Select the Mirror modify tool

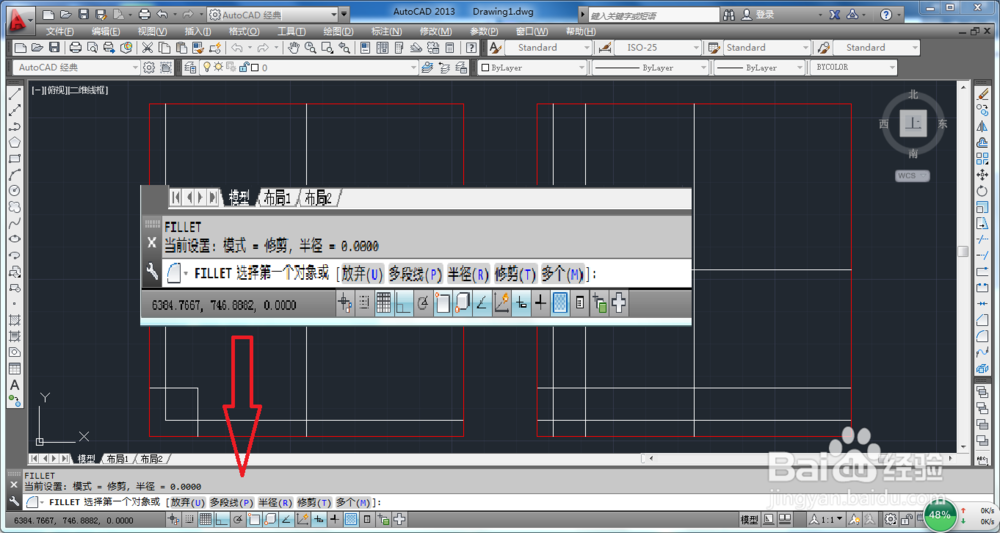982,127
